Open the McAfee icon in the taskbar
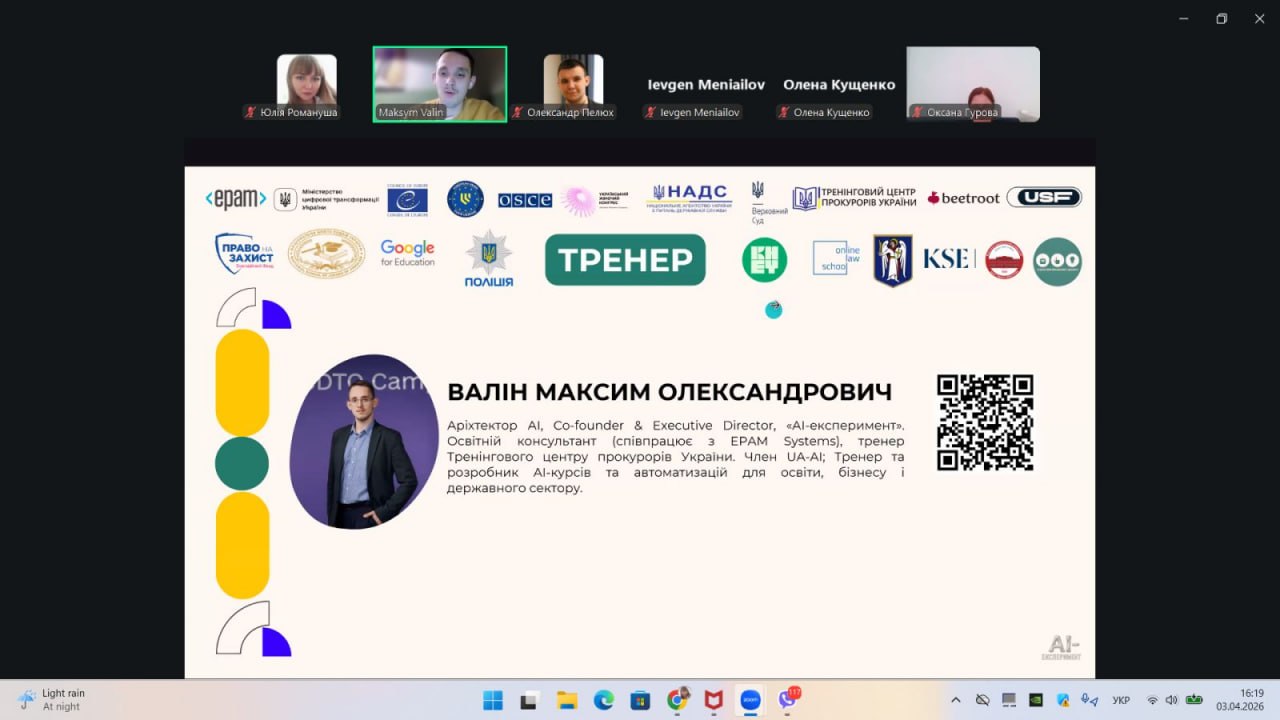This screenshot has width=1280, height=720. click(713, 700)
